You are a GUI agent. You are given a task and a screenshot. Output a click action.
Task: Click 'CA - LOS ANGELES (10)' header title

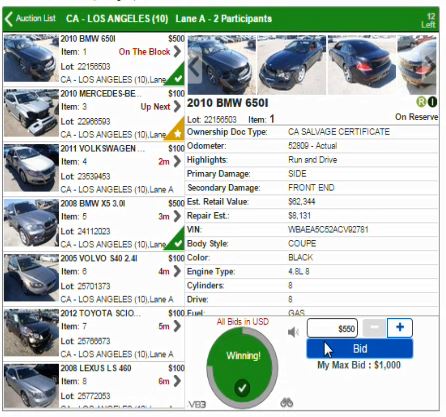point(117,19)
